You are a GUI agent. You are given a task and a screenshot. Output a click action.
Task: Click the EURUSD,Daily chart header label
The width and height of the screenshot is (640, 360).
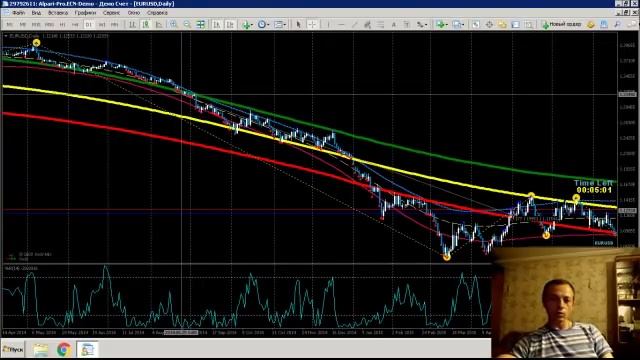(x=24, y=36)
